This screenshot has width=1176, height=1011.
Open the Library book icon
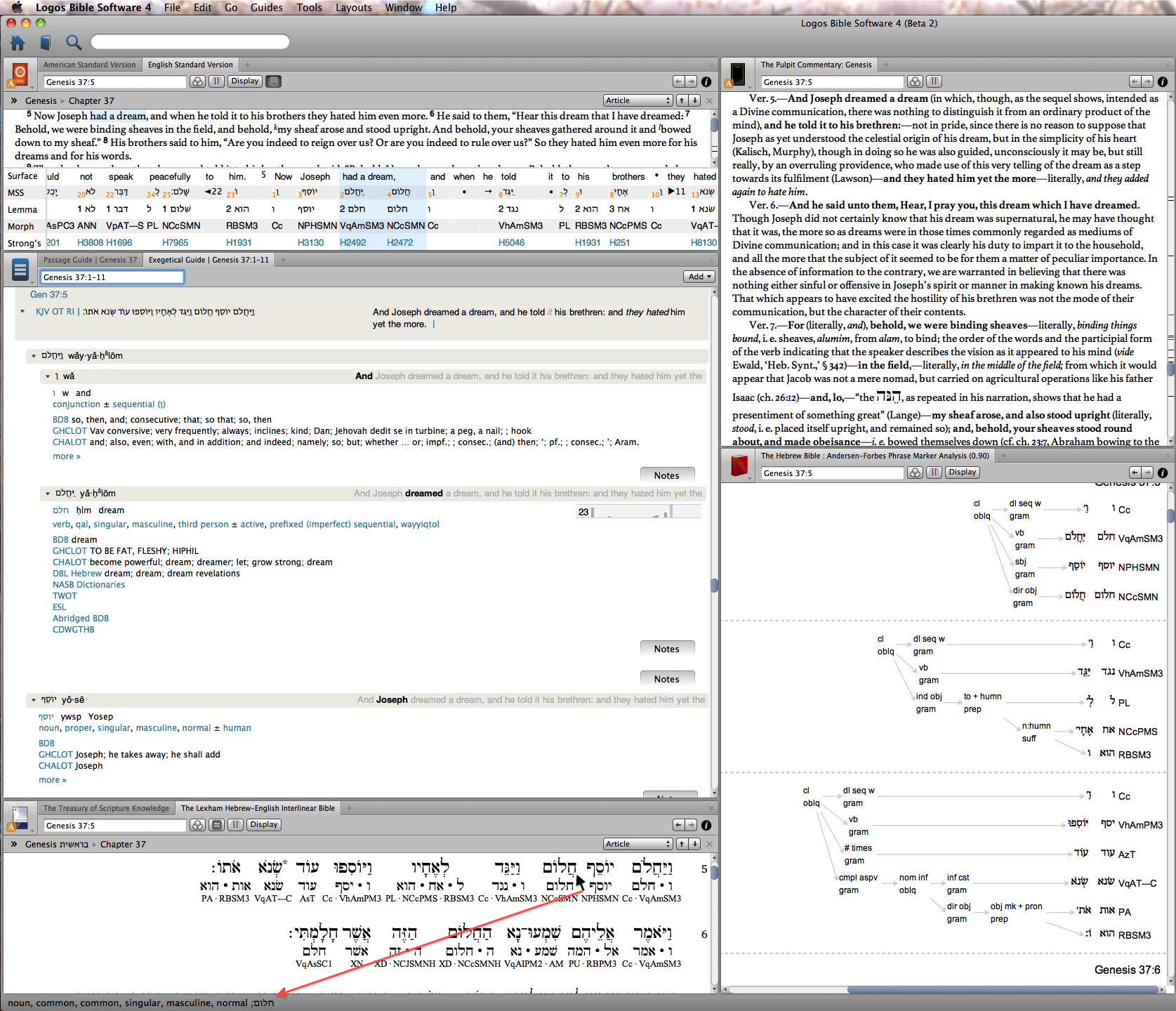coord(46,43)
